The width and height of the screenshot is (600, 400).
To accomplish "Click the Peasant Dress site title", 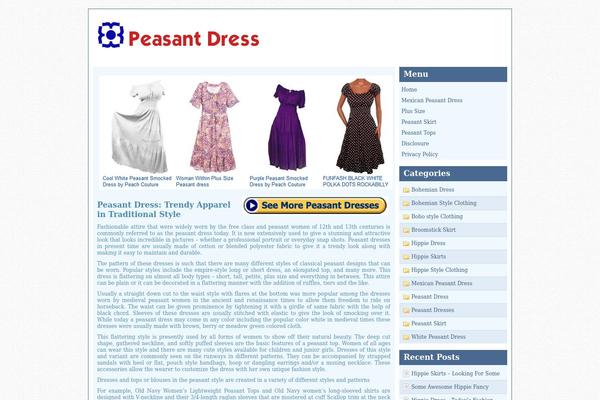I will tap(194, 39).
